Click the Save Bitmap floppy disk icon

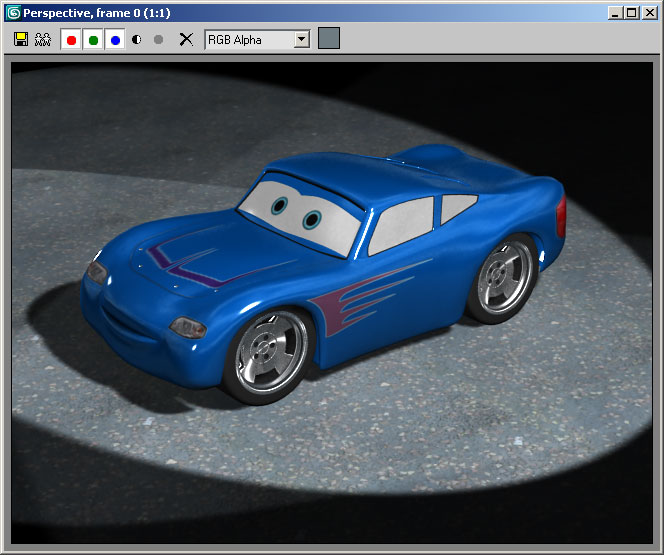(21, 40)
